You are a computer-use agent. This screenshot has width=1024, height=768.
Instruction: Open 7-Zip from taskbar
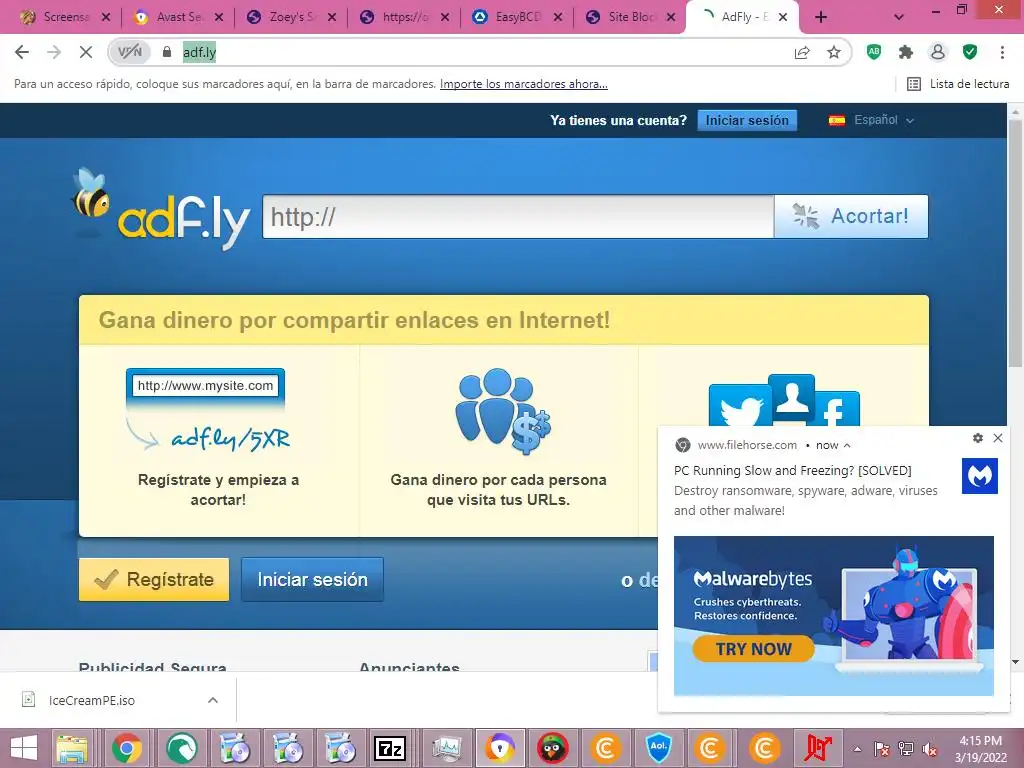point(390,748)
